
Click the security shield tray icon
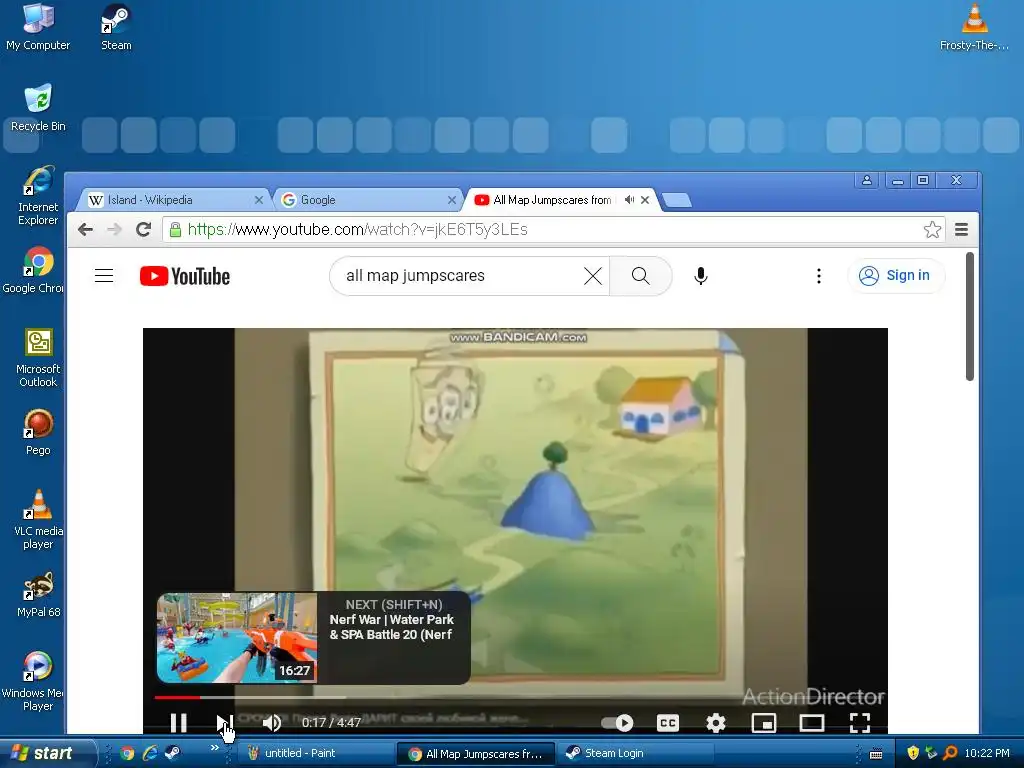912,754
